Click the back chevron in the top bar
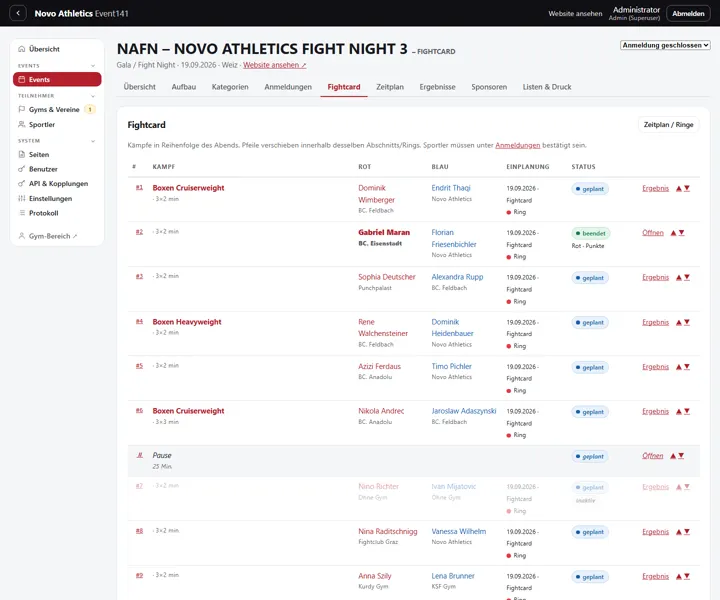 tap(18, 13)
